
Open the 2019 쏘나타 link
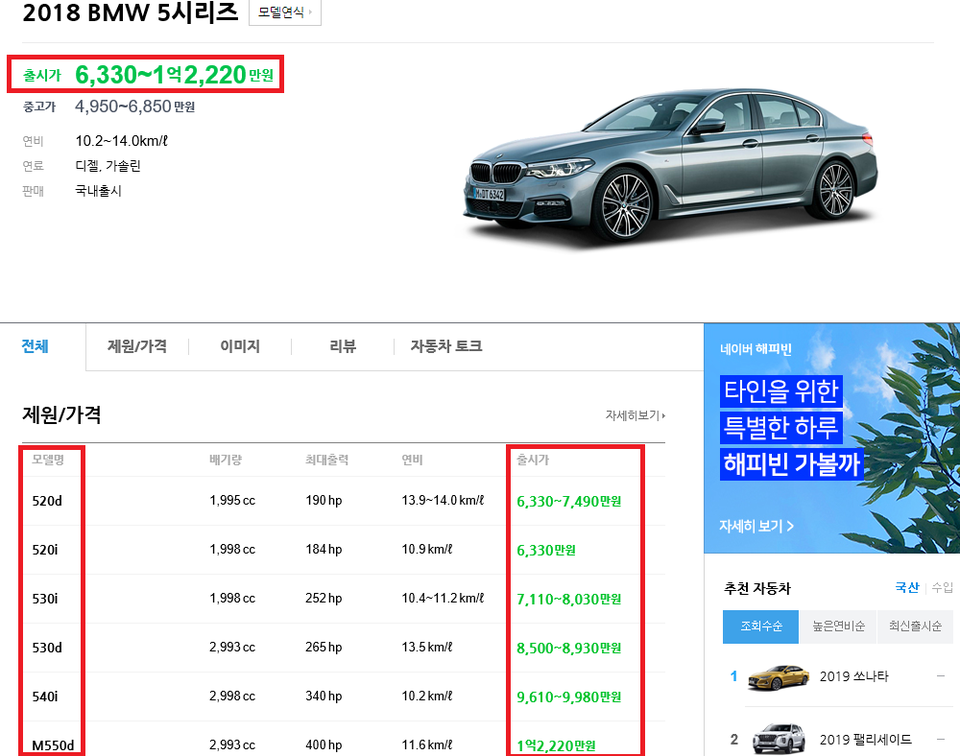853,676
